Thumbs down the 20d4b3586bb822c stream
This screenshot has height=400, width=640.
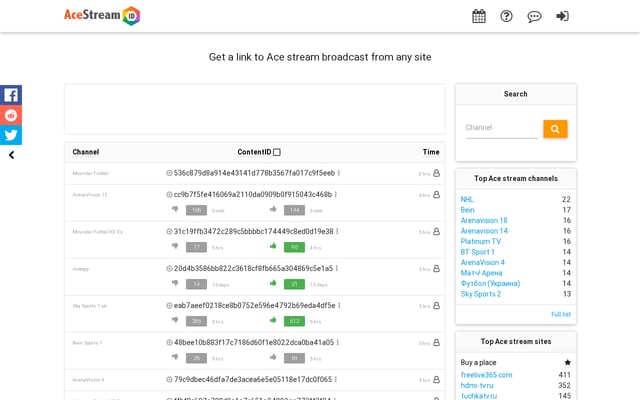pyautogui.click(x=175, y=283)
